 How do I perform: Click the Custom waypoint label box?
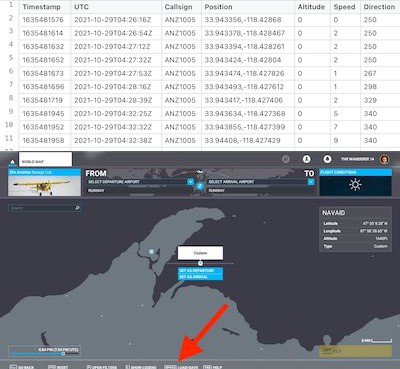(200, 253)
